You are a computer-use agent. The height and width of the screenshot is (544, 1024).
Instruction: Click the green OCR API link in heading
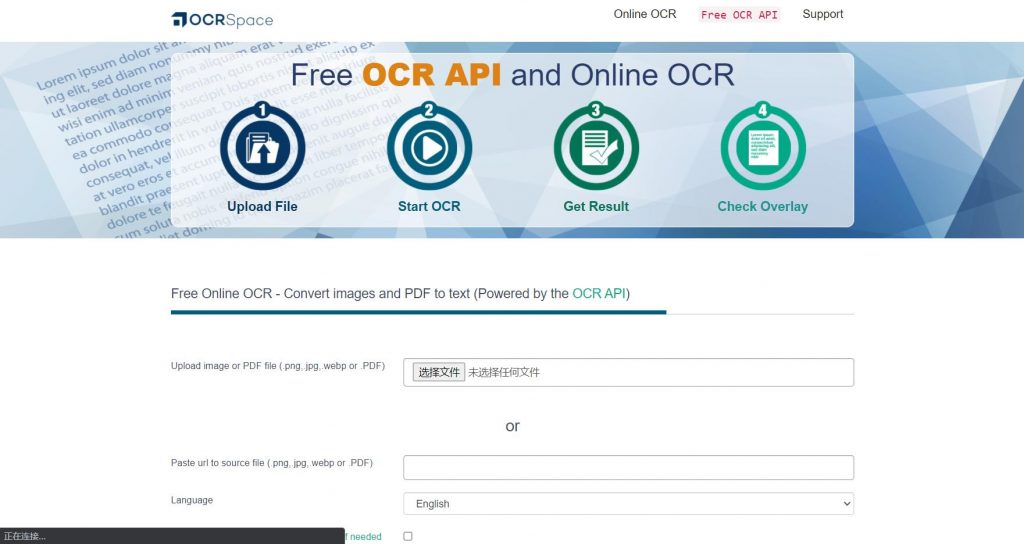(598, 294)
